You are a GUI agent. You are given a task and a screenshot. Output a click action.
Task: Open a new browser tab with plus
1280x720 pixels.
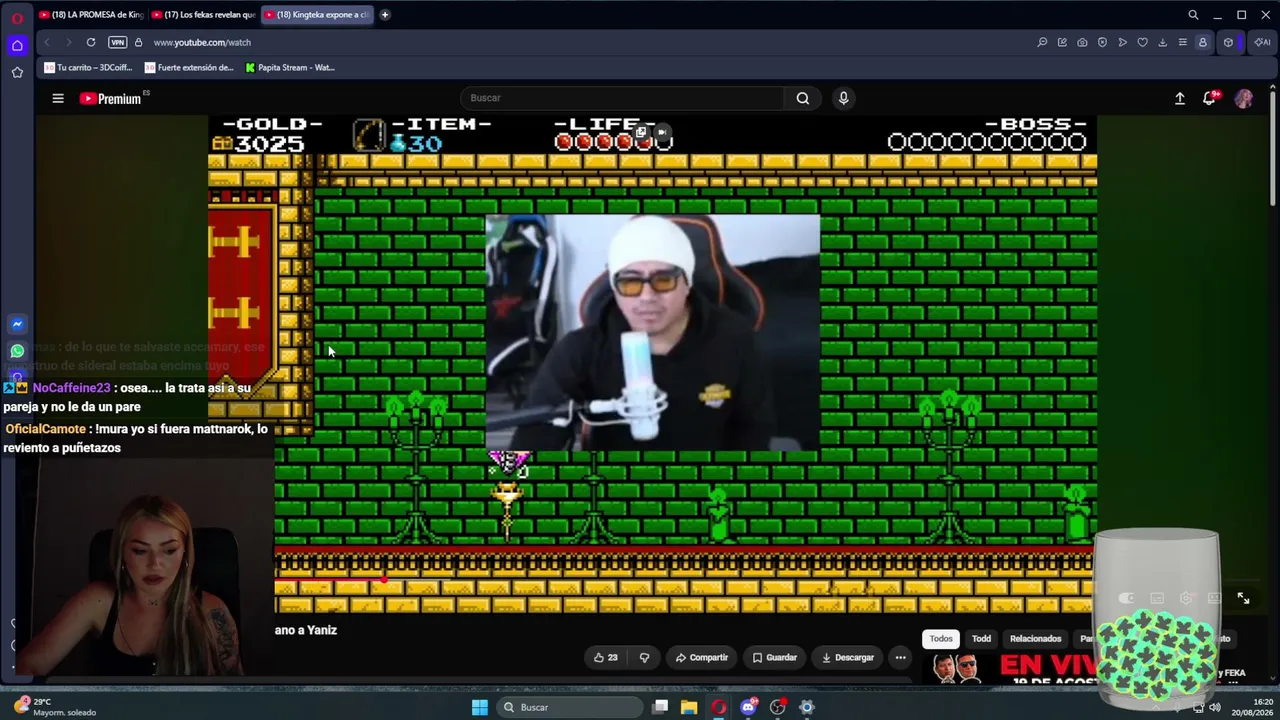(x=385, y=15)
